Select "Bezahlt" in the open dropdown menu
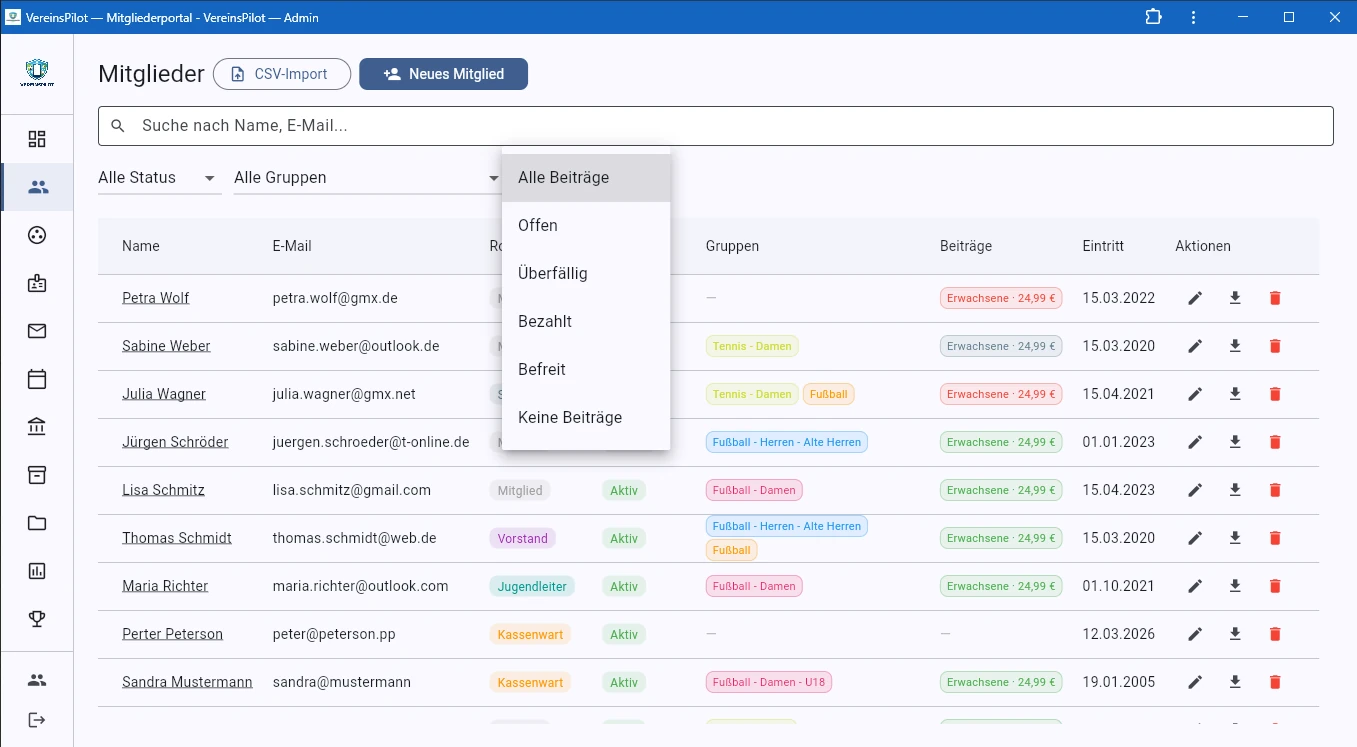 pos(545,321)
